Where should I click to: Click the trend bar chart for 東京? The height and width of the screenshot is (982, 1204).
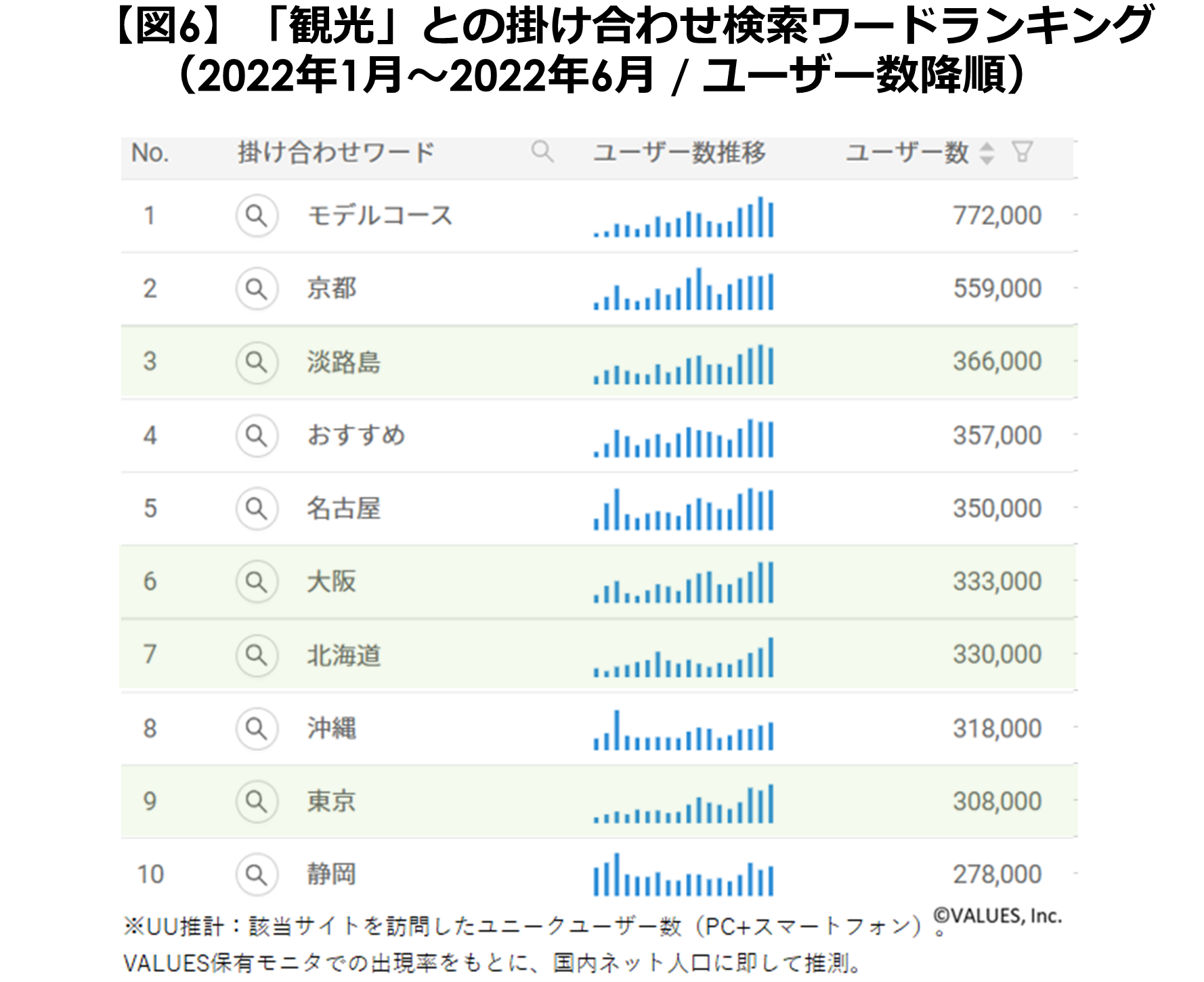coord(683,804)
